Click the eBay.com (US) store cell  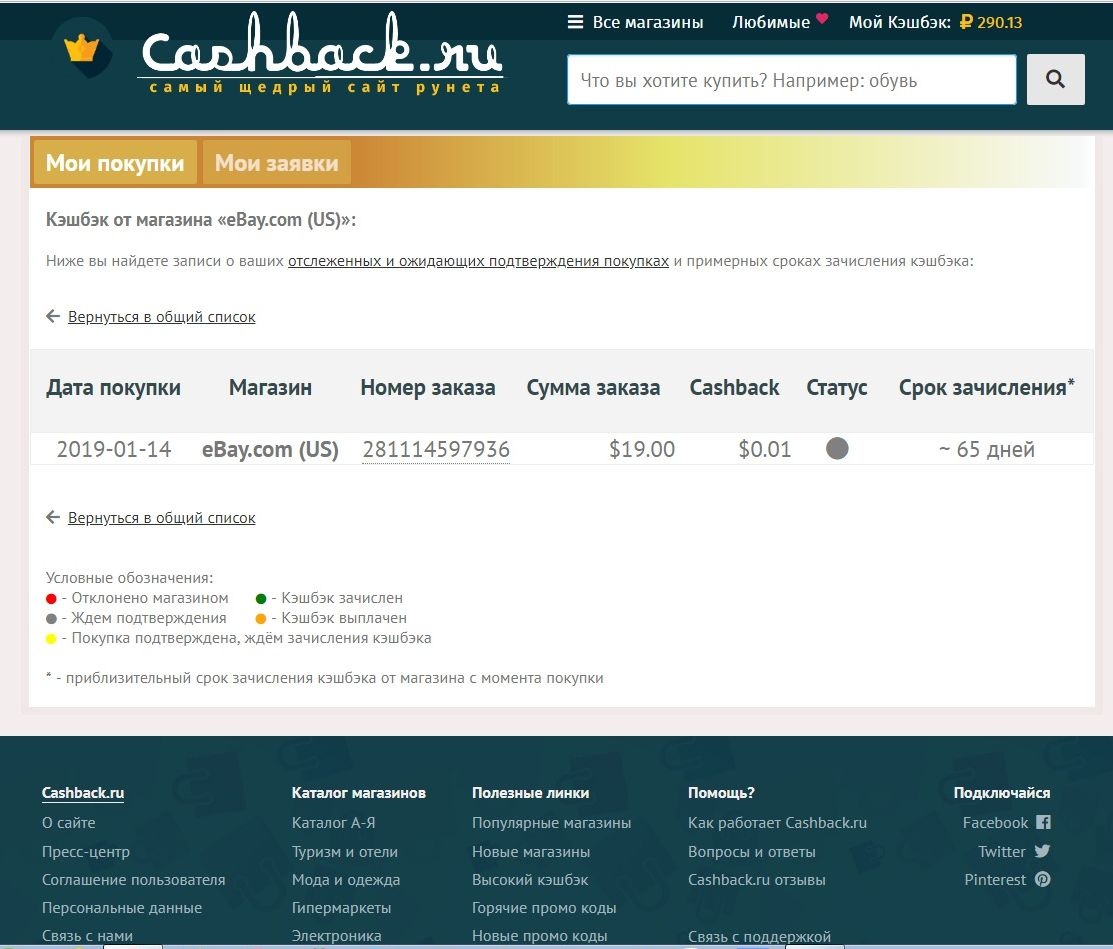270,449
